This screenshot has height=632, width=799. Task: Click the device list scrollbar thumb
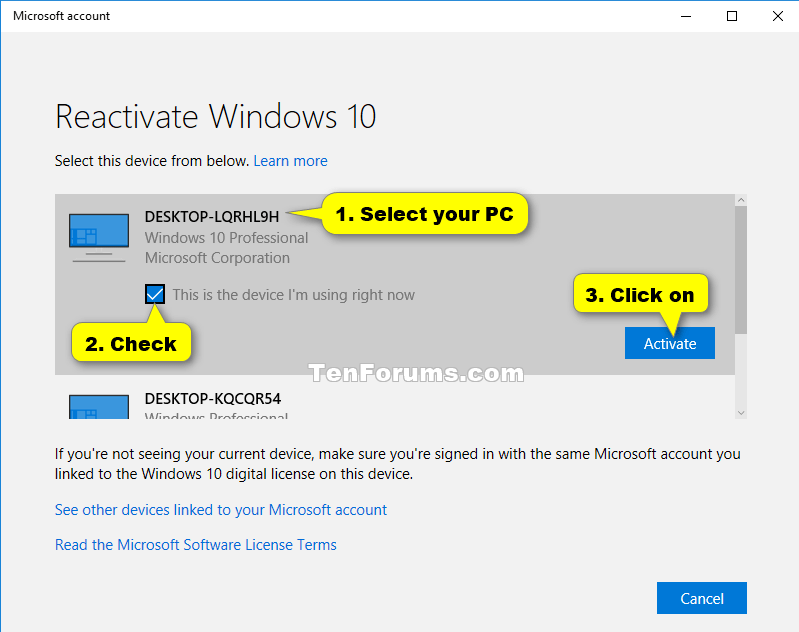click(x=741, y=270)
